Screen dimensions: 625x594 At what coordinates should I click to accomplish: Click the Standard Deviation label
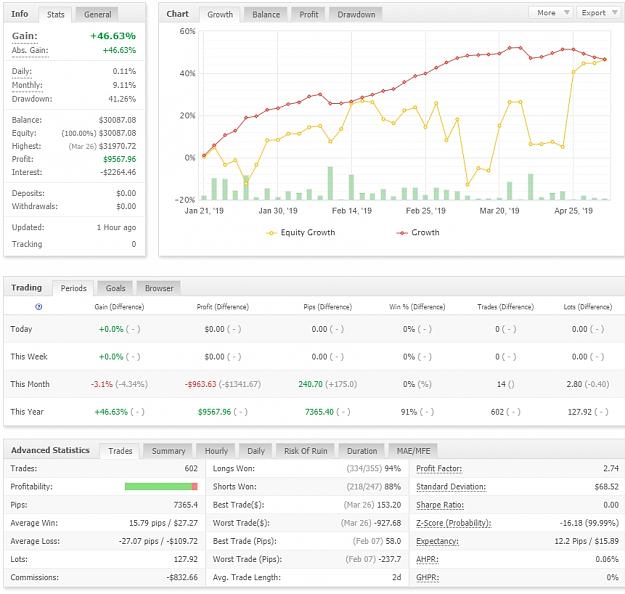[x=451, y=487]
